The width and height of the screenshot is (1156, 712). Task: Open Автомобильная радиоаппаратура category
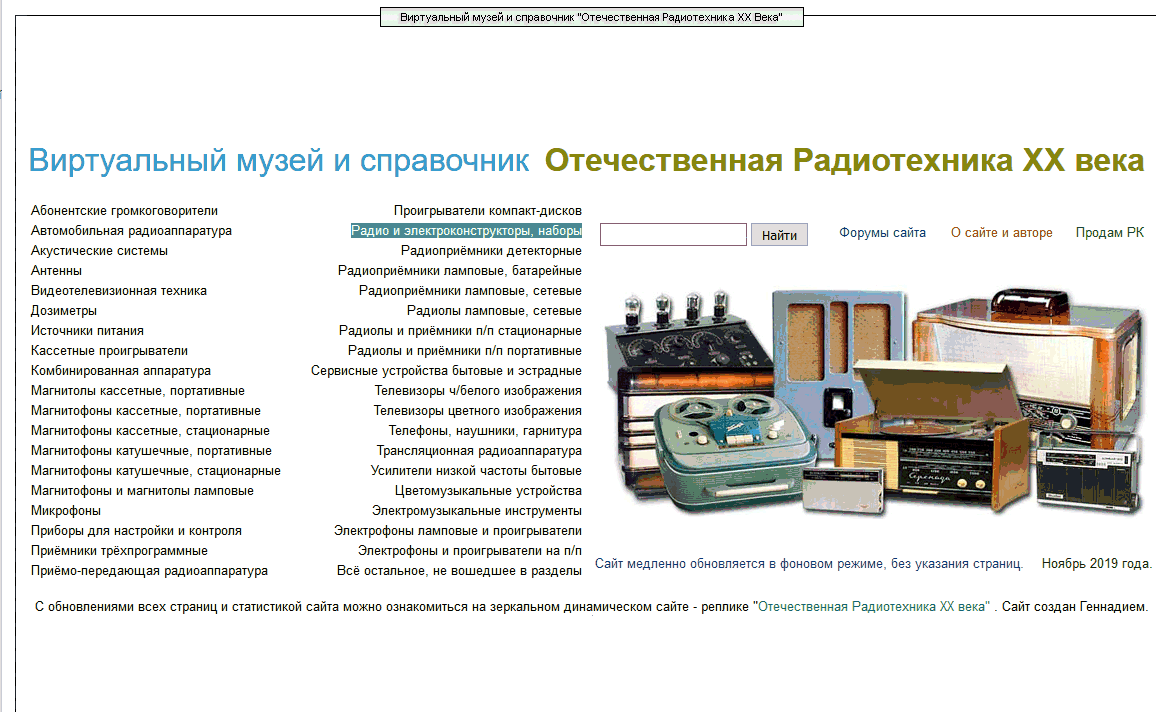point(131,231)
